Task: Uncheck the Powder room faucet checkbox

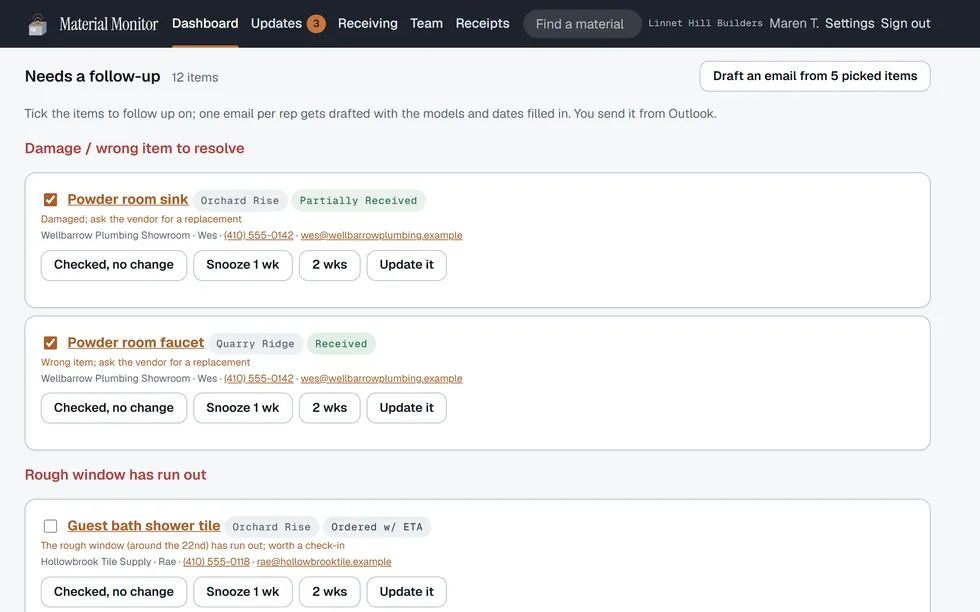Action: (51, 343)
